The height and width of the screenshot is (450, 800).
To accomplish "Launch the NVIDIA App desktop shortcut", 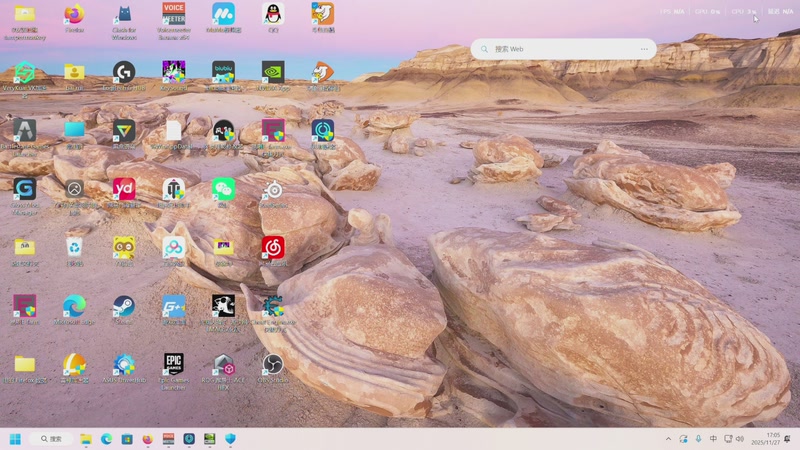I will (273, 76).
